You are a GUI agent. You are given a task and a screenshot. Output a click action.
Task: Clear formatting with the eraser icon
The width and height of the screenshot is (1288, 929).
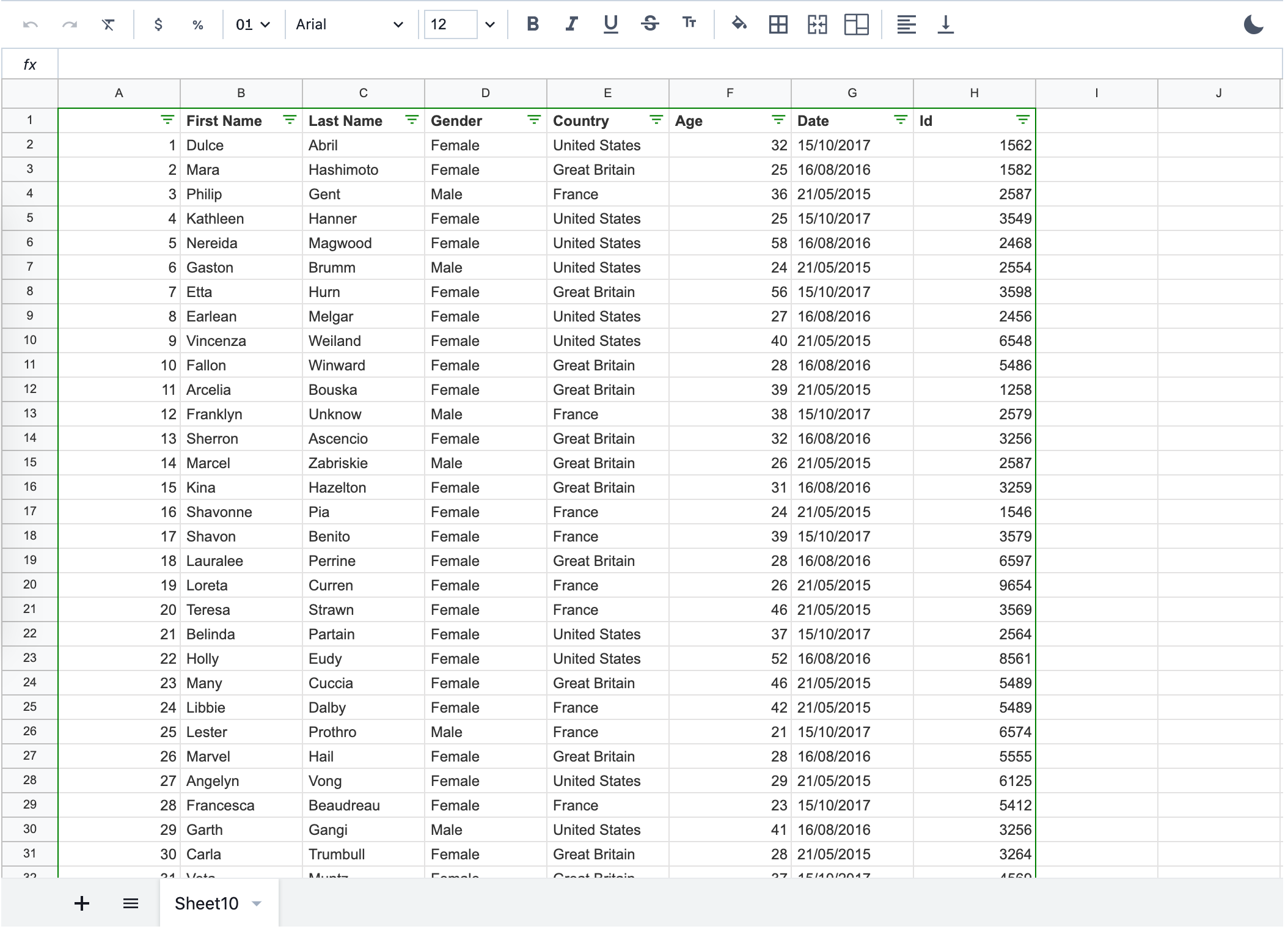[108, 24]
